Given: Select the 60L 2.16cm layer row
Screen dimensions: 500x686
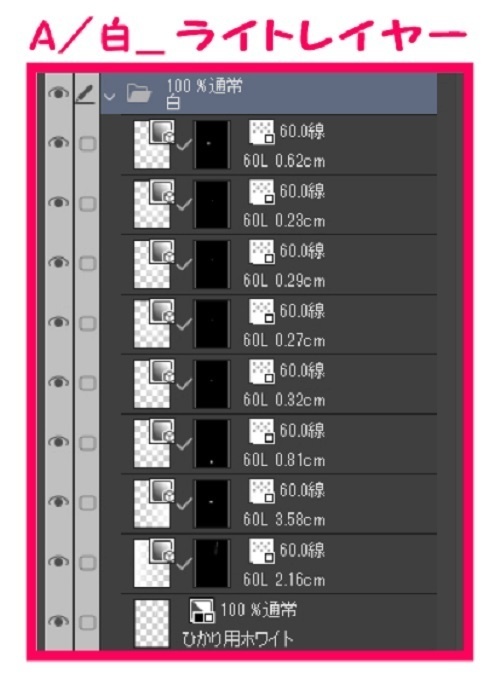Looking at the screenshot, I should click(279, 564).
